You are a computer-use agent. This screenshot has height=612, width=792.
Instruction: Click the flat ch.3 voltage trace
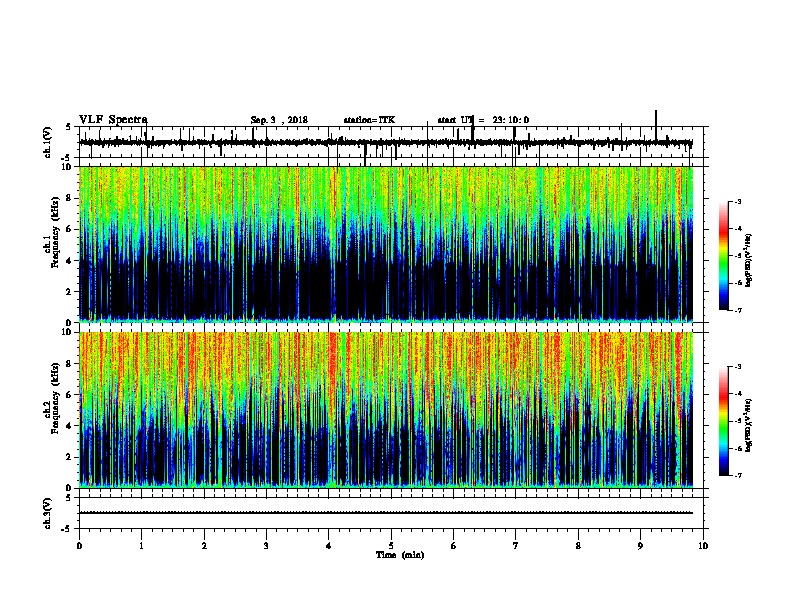click(386, 513)
